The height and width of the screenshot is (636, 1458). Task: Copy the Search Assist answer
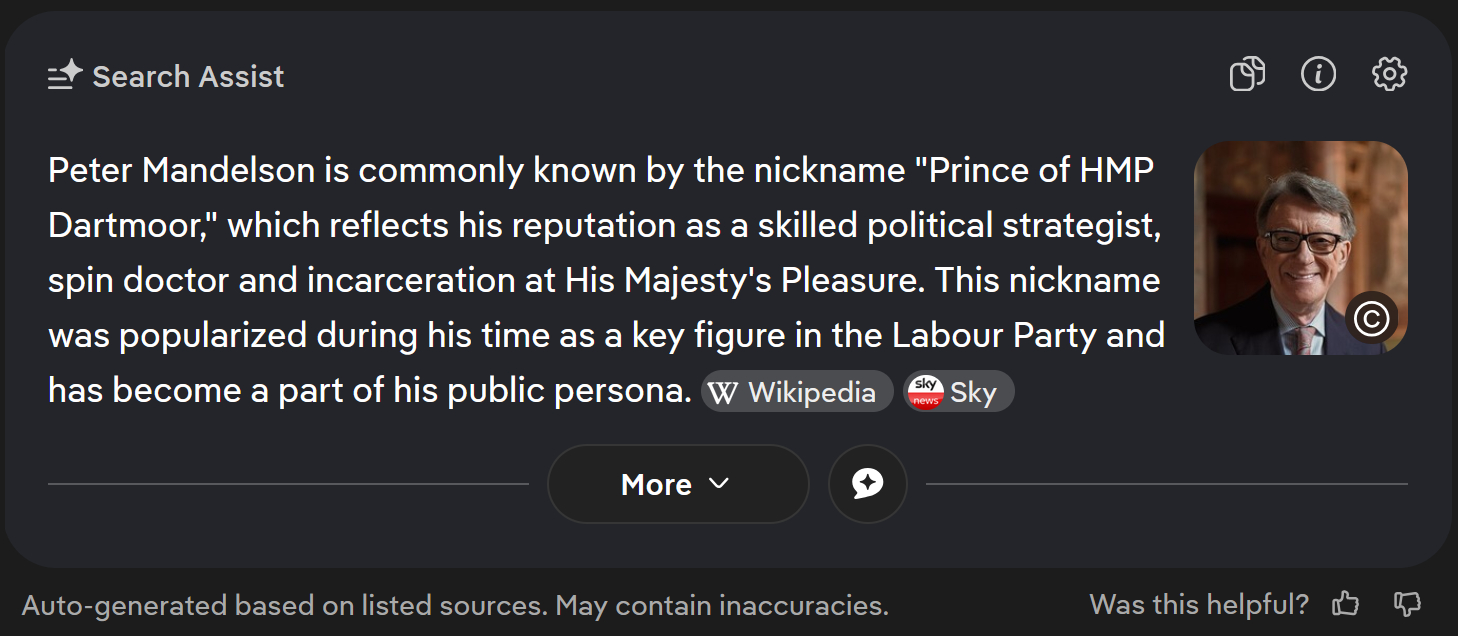(x=1247, y=74)
